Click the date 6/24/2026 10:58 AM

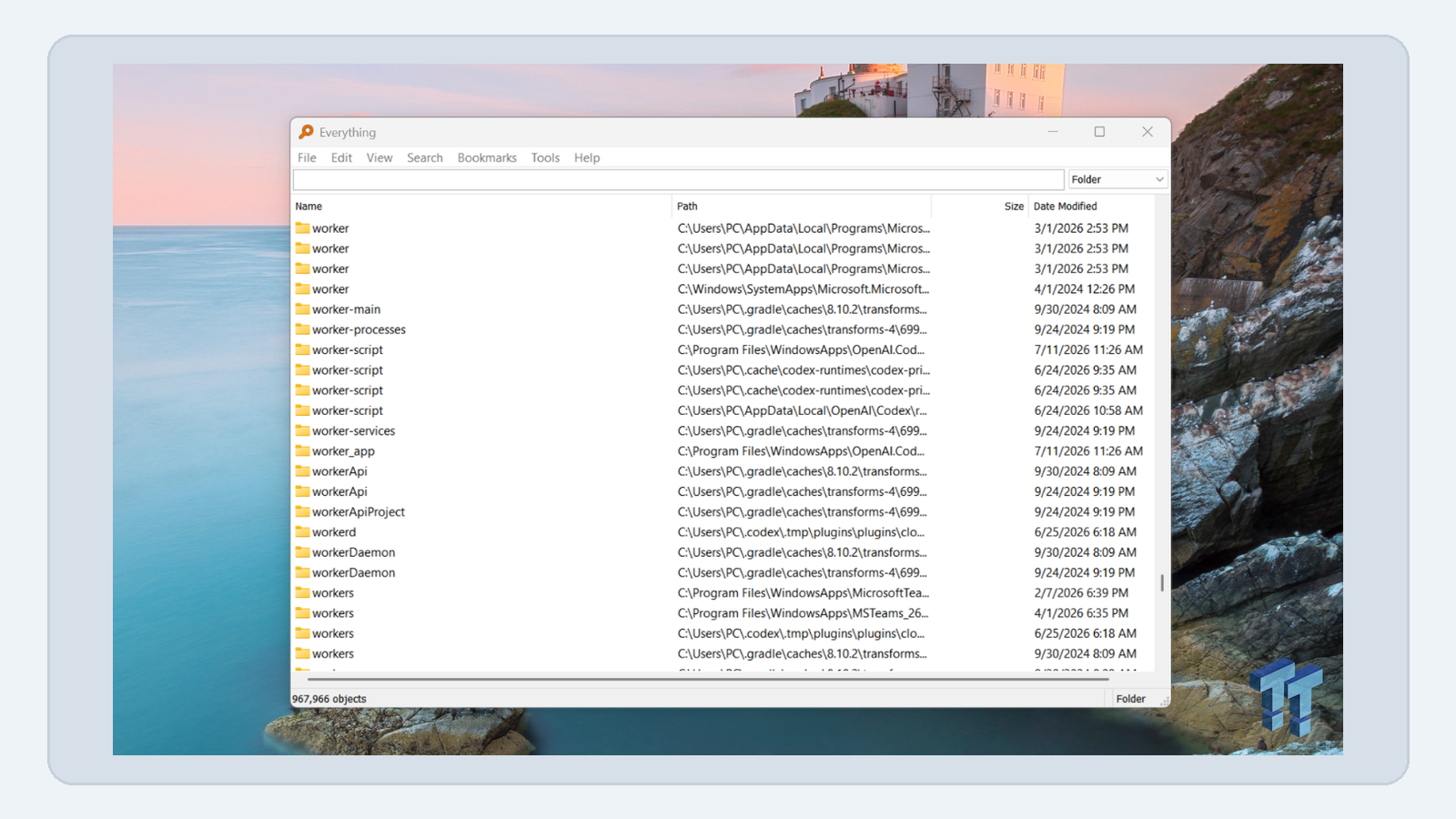tap(1088, 410)
